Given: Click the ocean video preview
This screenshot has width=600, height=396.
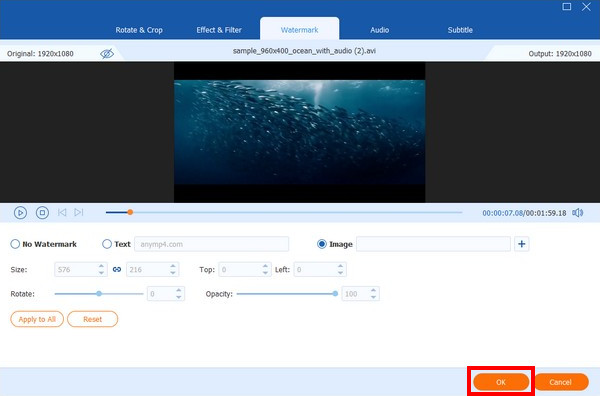Looking at the screenshot, I should 300,132.
